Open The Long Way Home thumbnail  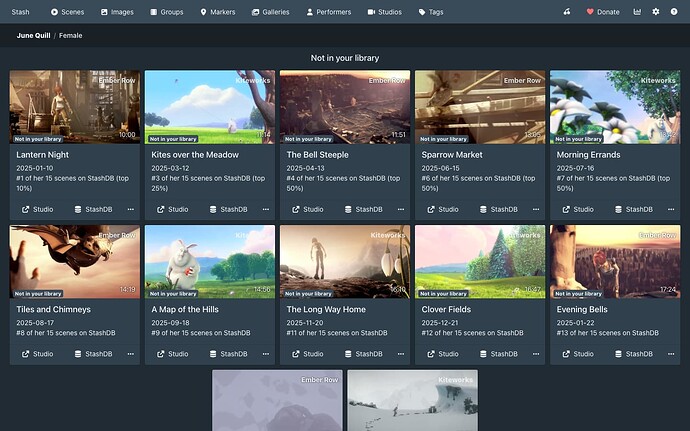pyautogui.click(x=345, y=262)
